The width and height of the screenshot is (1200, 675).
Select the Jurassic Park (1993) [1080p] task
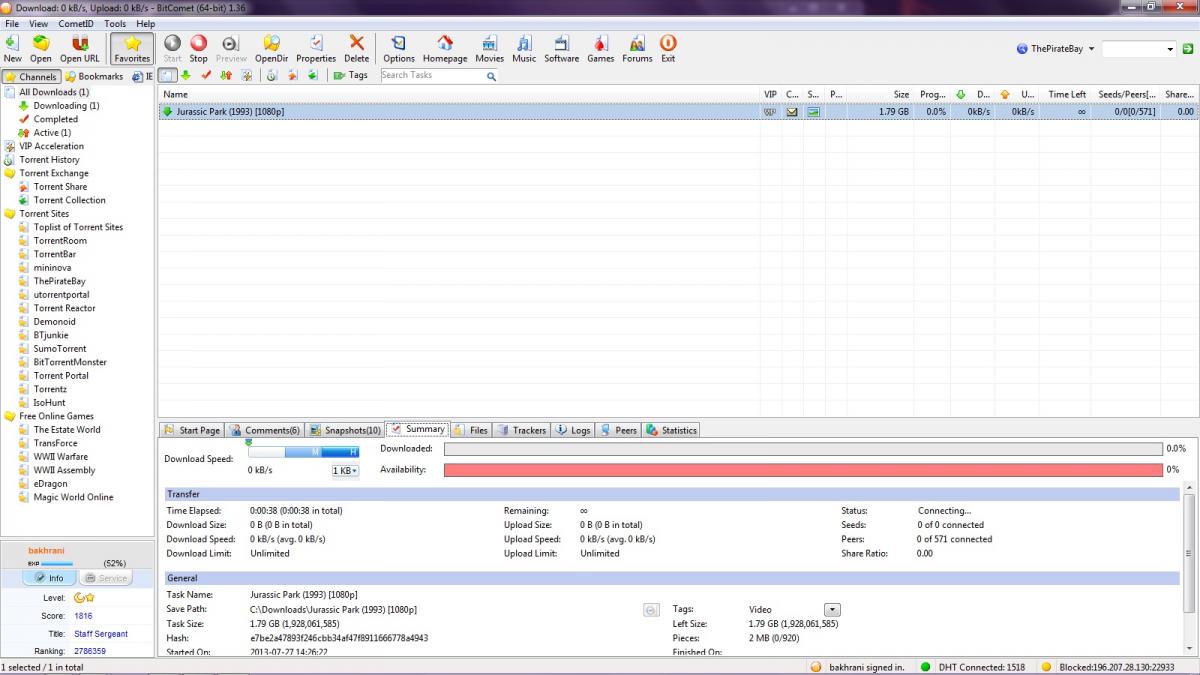678,112
